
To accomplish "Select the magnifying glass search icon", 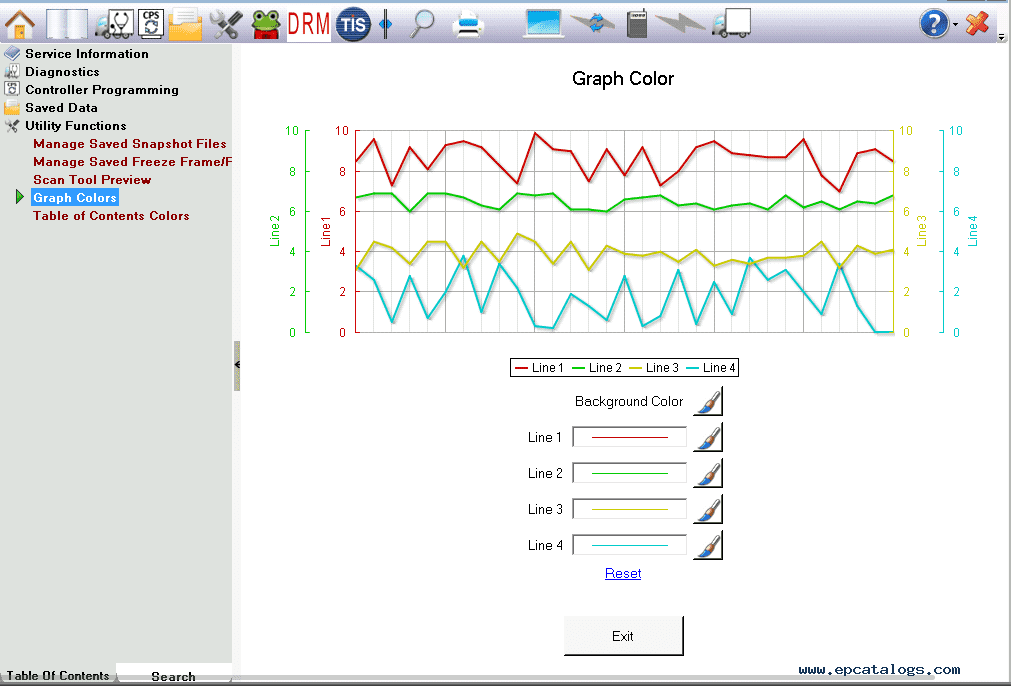I will (x=422, y=24).
